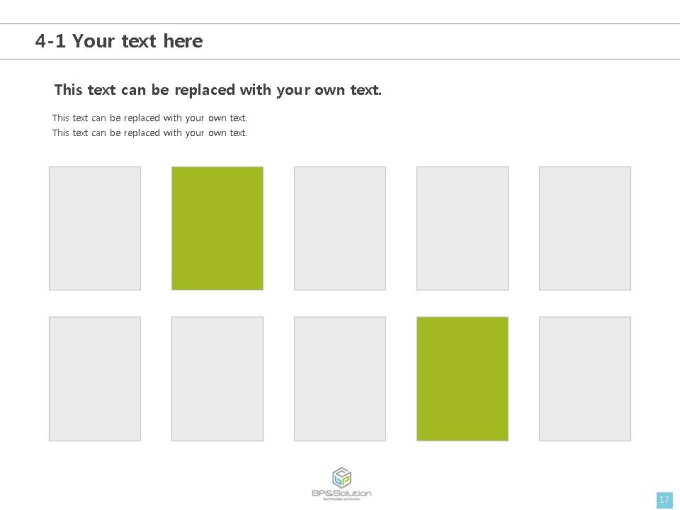This screenshot has width=680, height=510.
Task: Click the tiny tagline beneath BP&Solution
Action: pos(342,499)
